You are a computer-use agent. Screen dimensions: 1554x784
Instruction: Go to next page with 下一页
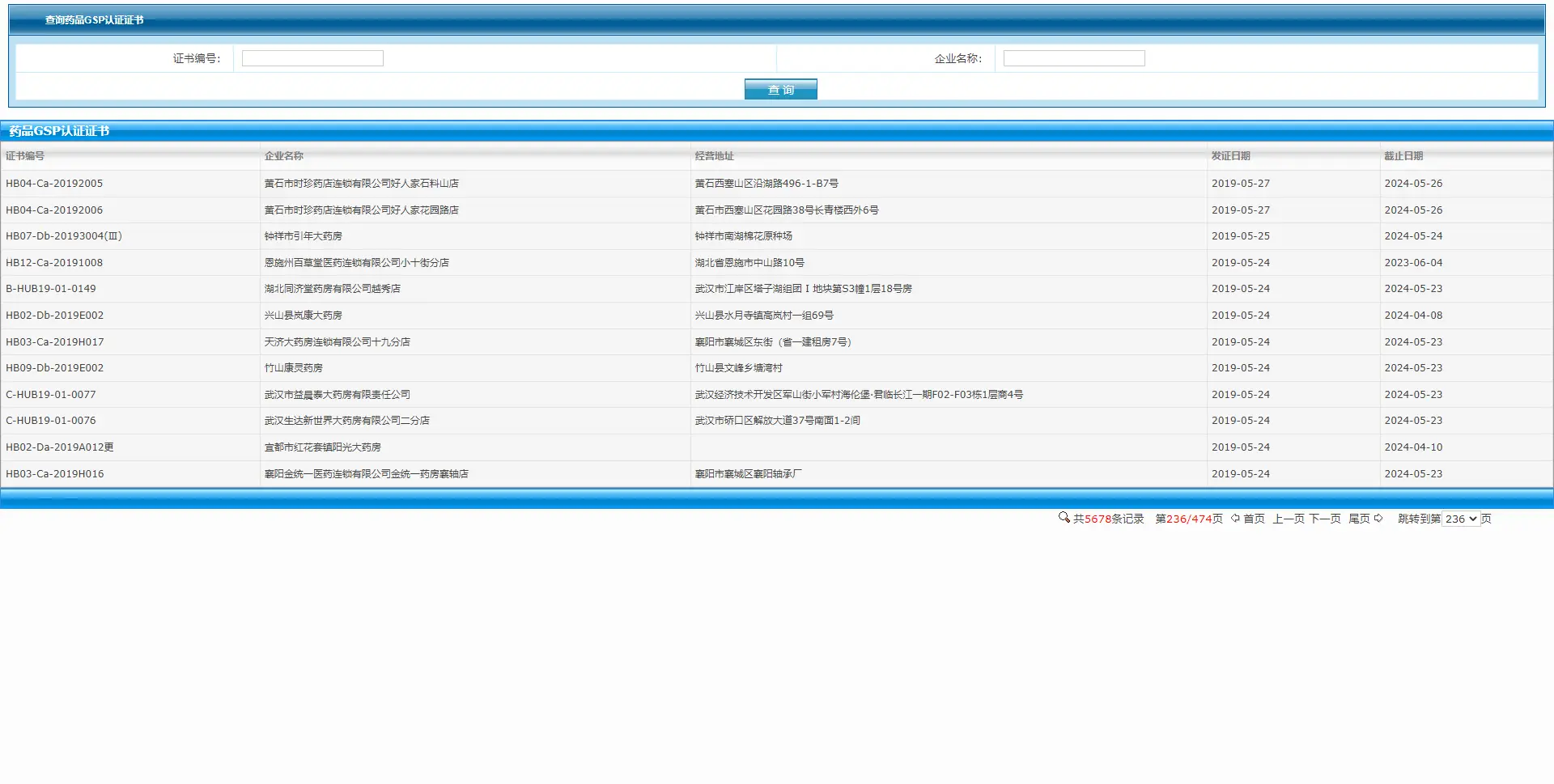pos(1325,519)
